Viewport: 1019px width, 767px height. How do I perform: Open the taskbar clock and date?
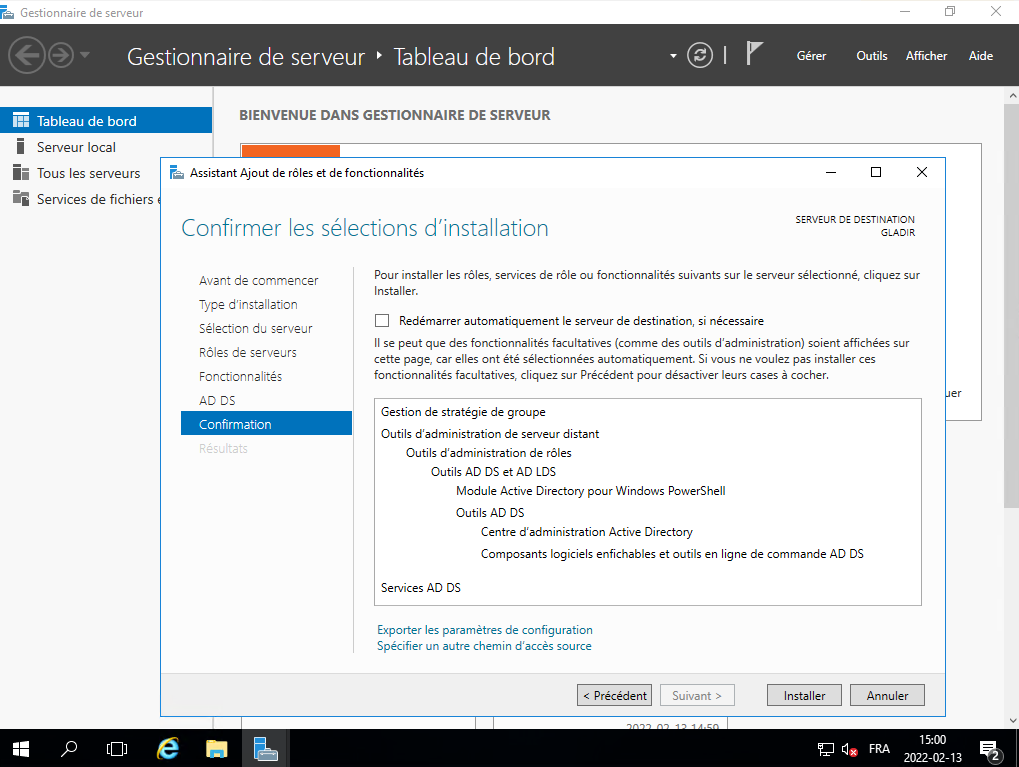click(x=933, y=749)
